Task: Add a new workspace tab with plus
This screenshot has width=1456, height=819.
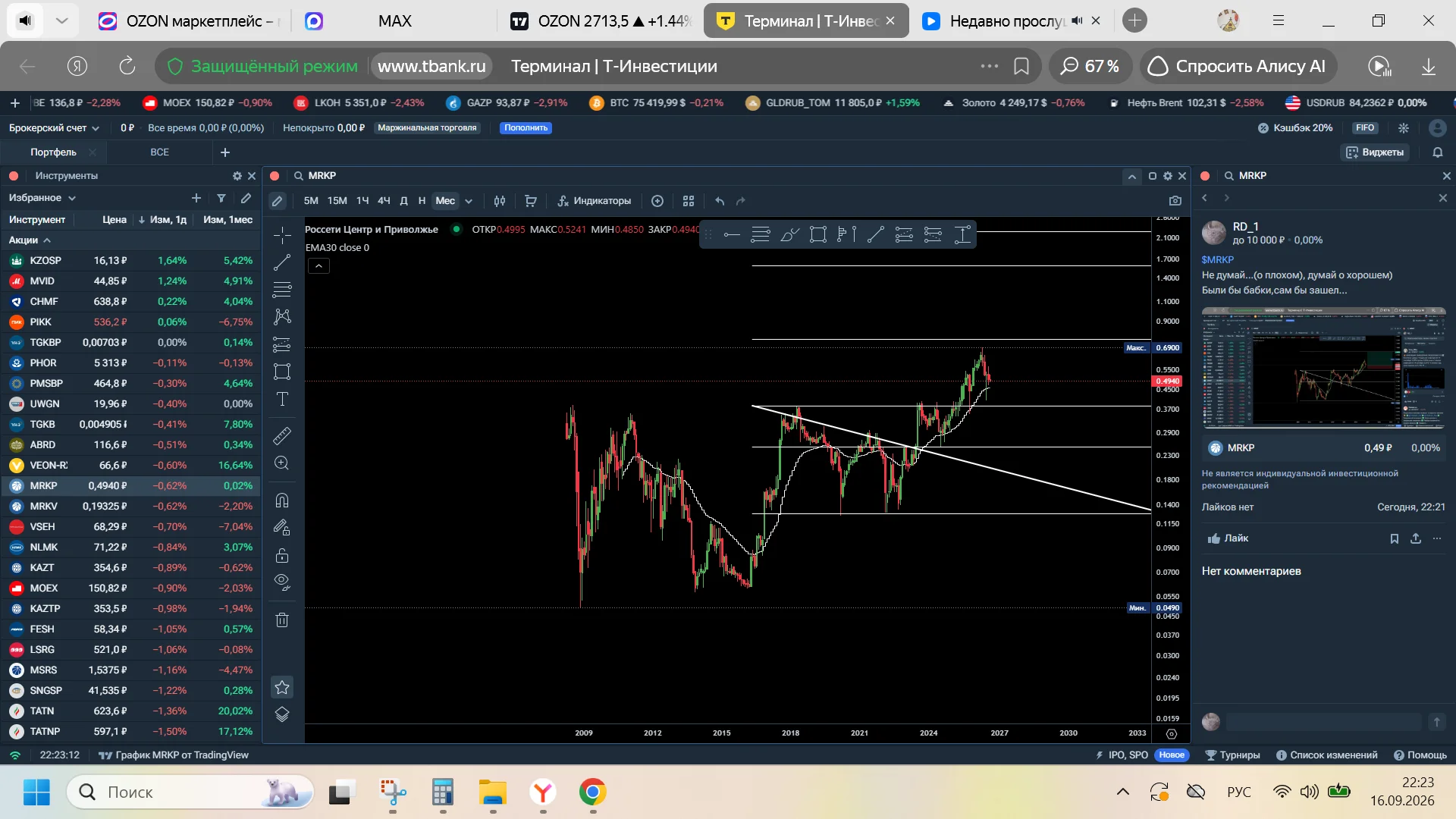Action: pos(225,152)
